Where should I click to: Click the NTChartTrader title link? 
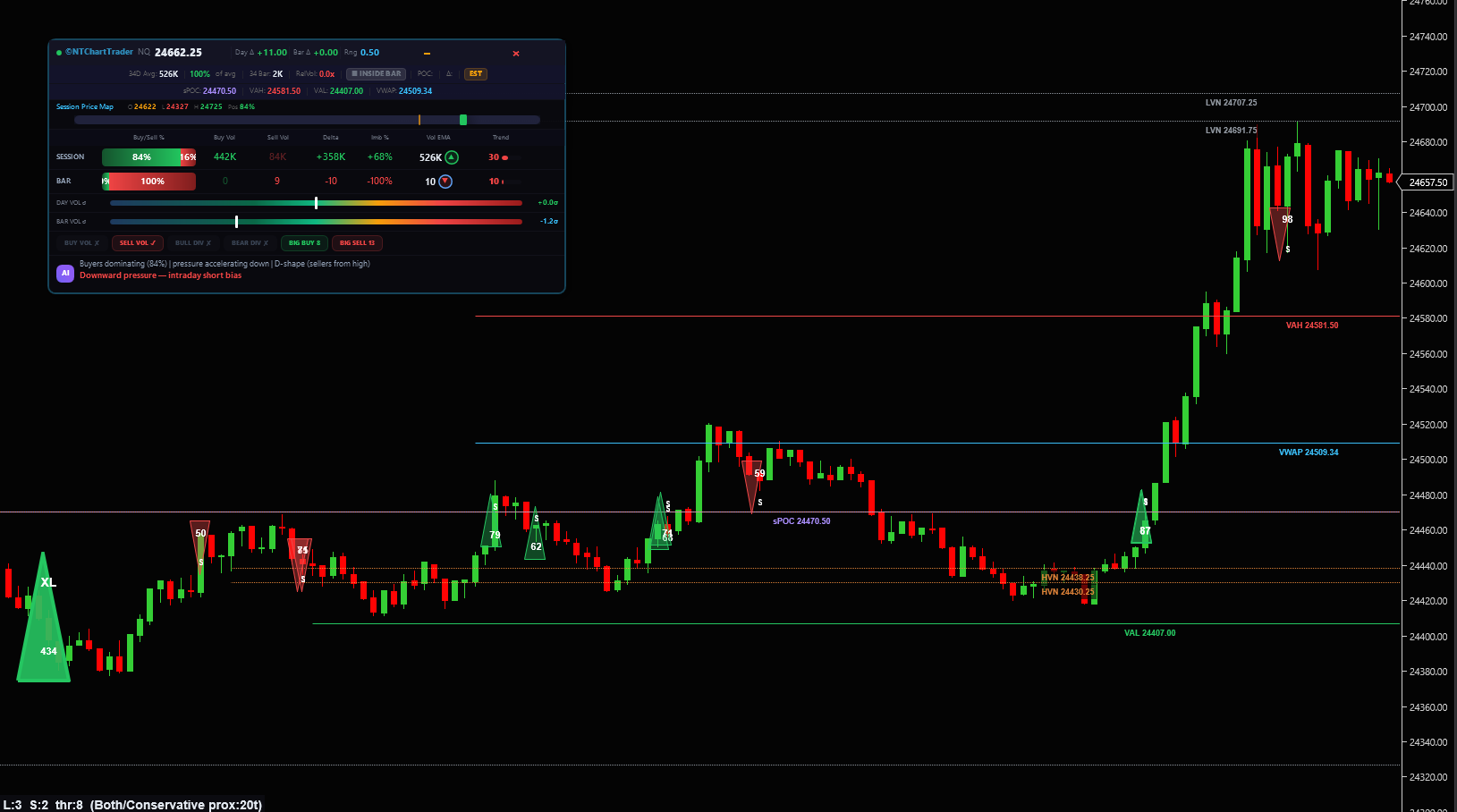pyautogui.click(x=99, y=52)
